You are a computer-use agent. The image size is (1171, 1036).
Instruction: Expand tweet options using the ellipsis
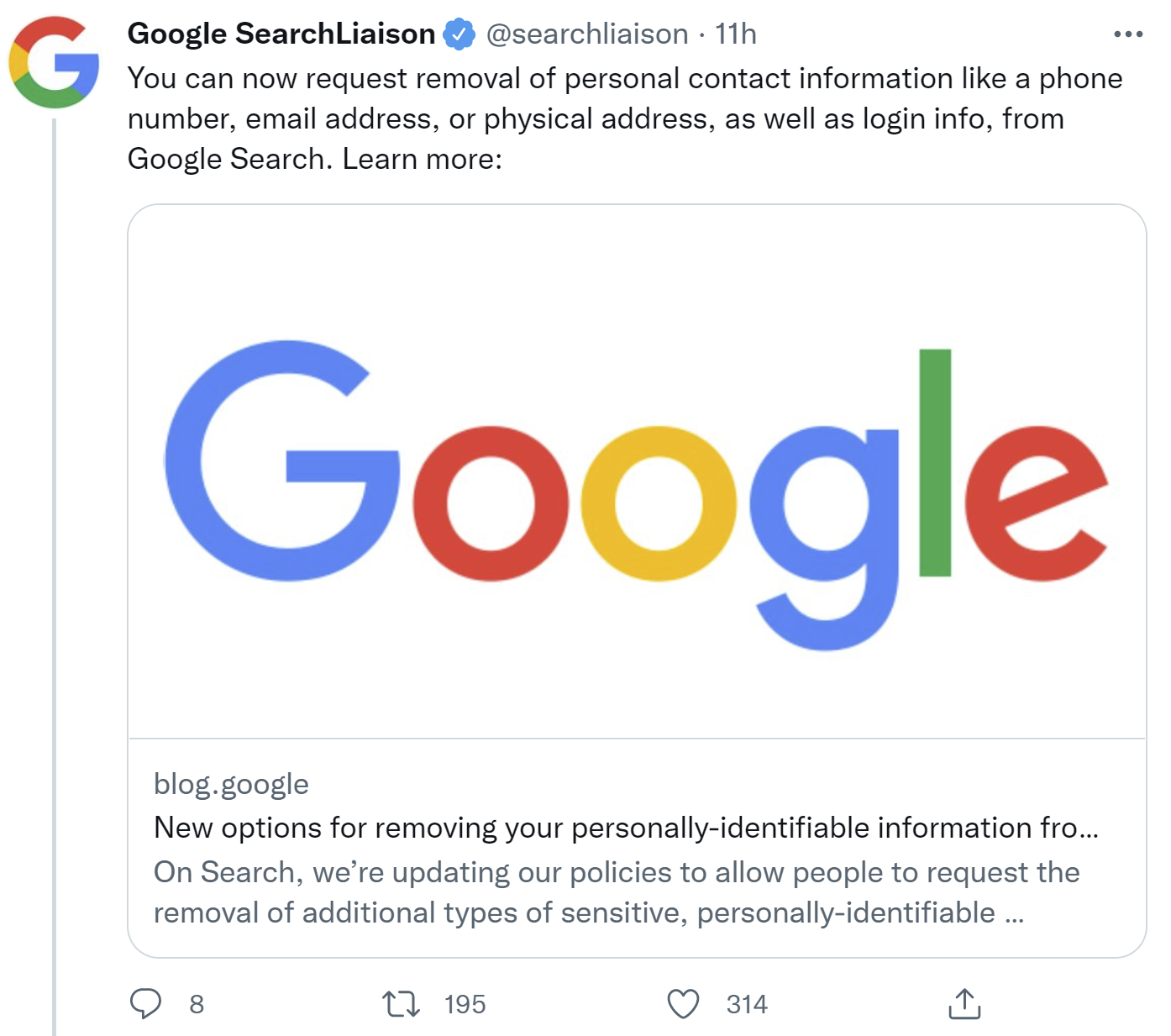(1129, 34)
